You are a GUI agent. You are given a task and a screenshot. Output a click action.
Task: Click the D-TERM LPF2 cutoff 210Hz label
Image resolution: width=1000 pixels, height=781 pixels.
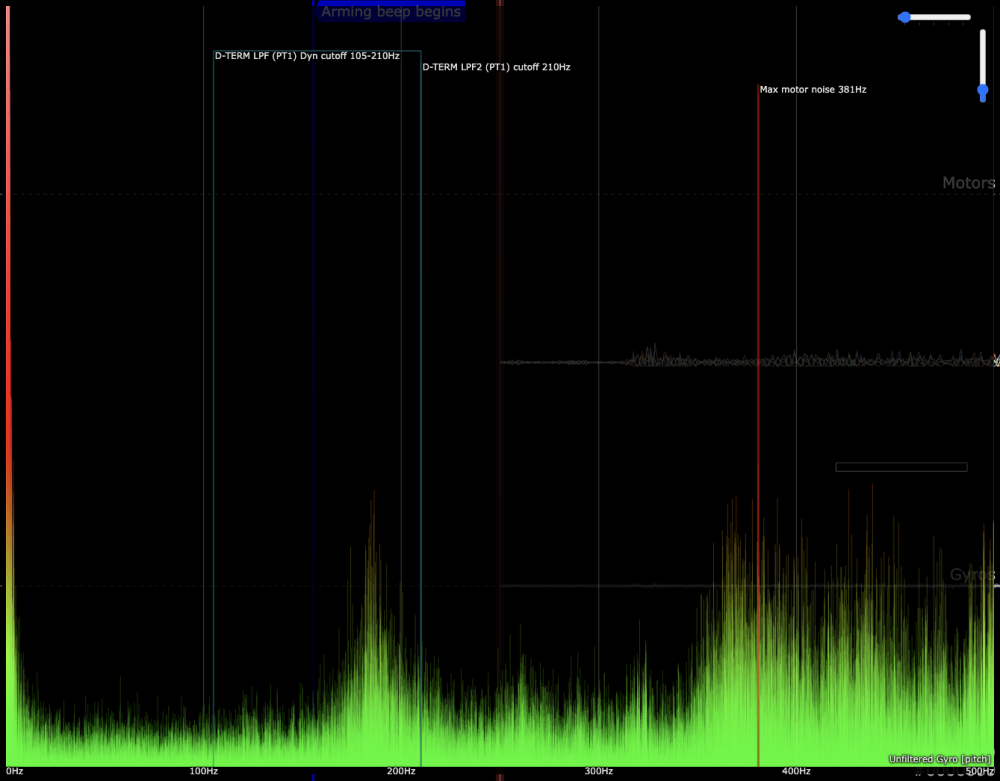pos(496,67)
